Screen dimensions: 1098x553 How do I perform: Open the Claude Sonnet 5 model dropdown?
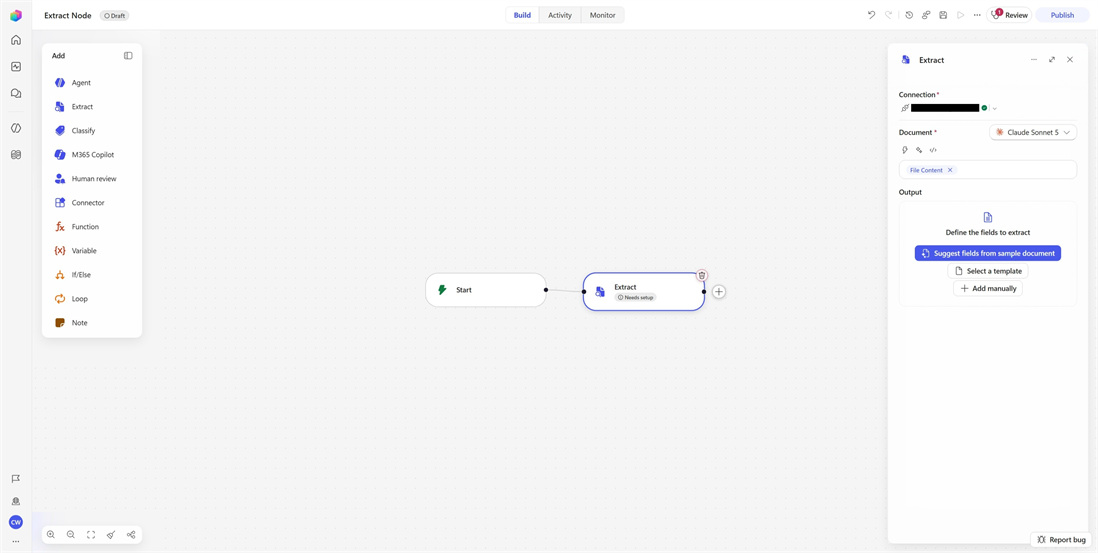point(1033,132)
